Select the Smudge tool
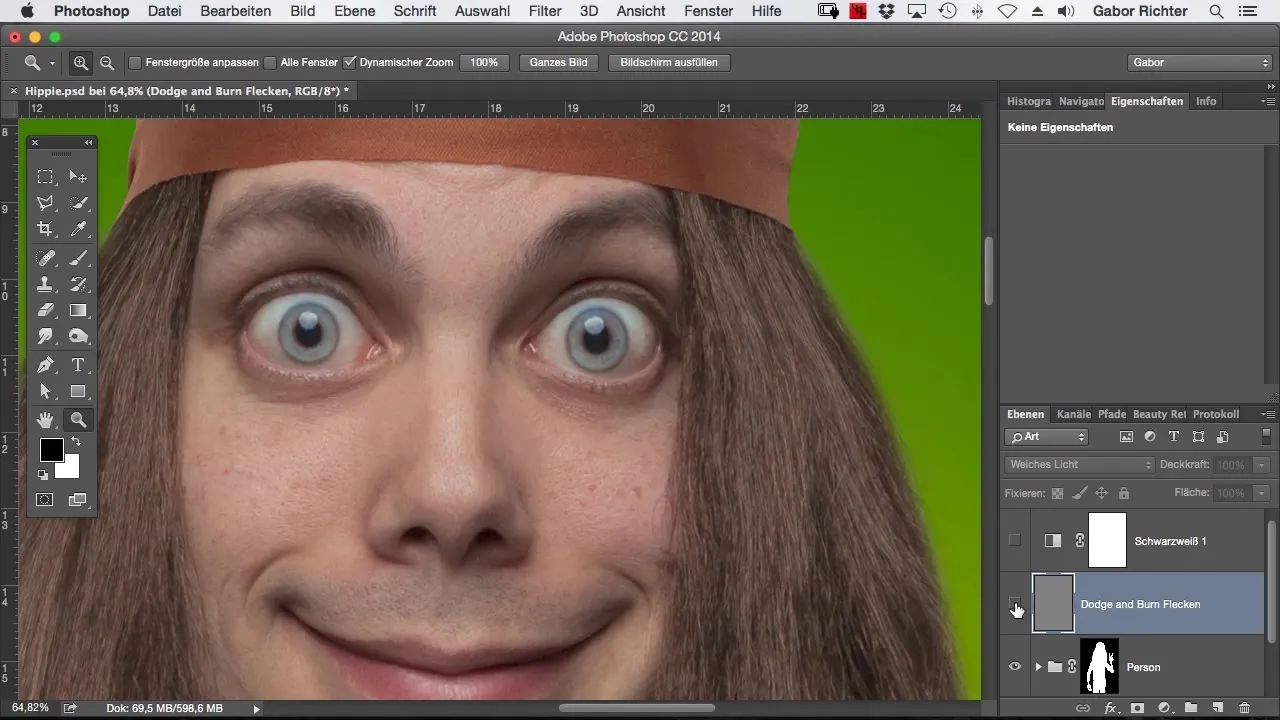 (45, 337)
